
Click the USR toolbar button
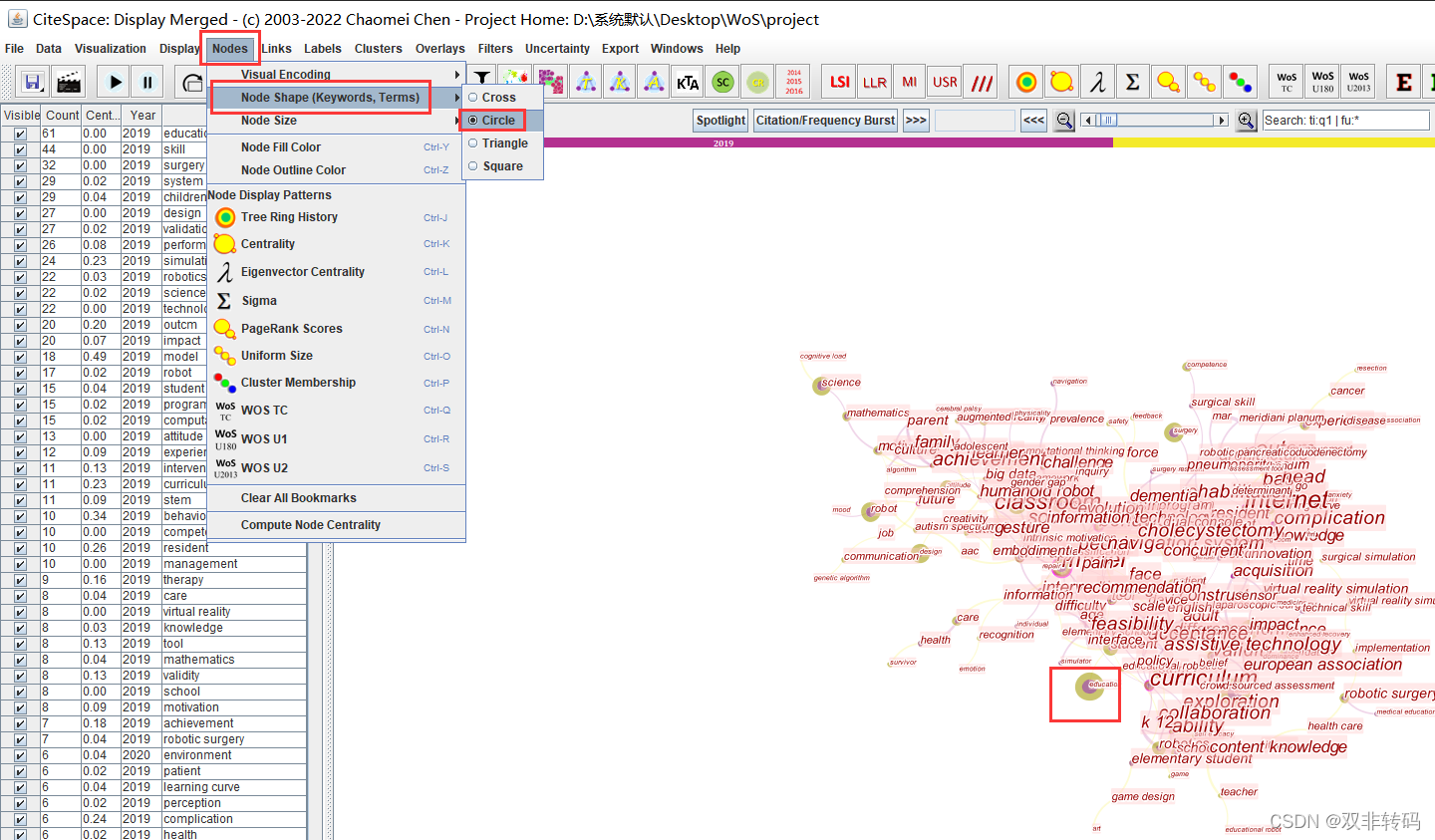coord(945,82)
